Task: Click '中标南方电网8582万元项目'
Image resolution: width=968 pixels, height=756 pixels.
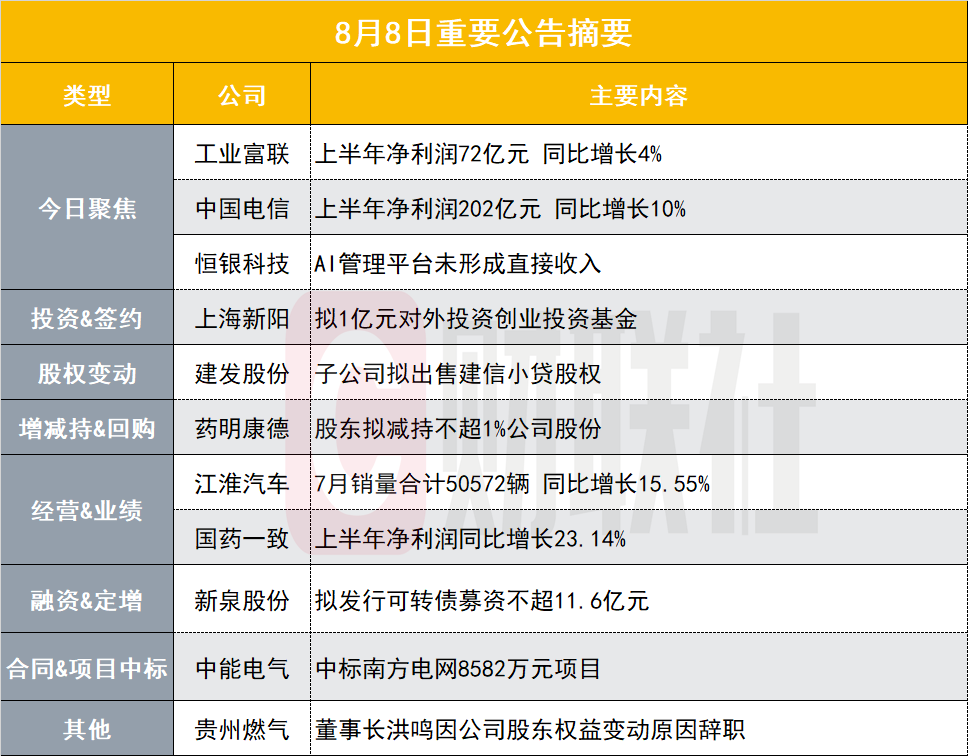Action: (x=457, y=668)
